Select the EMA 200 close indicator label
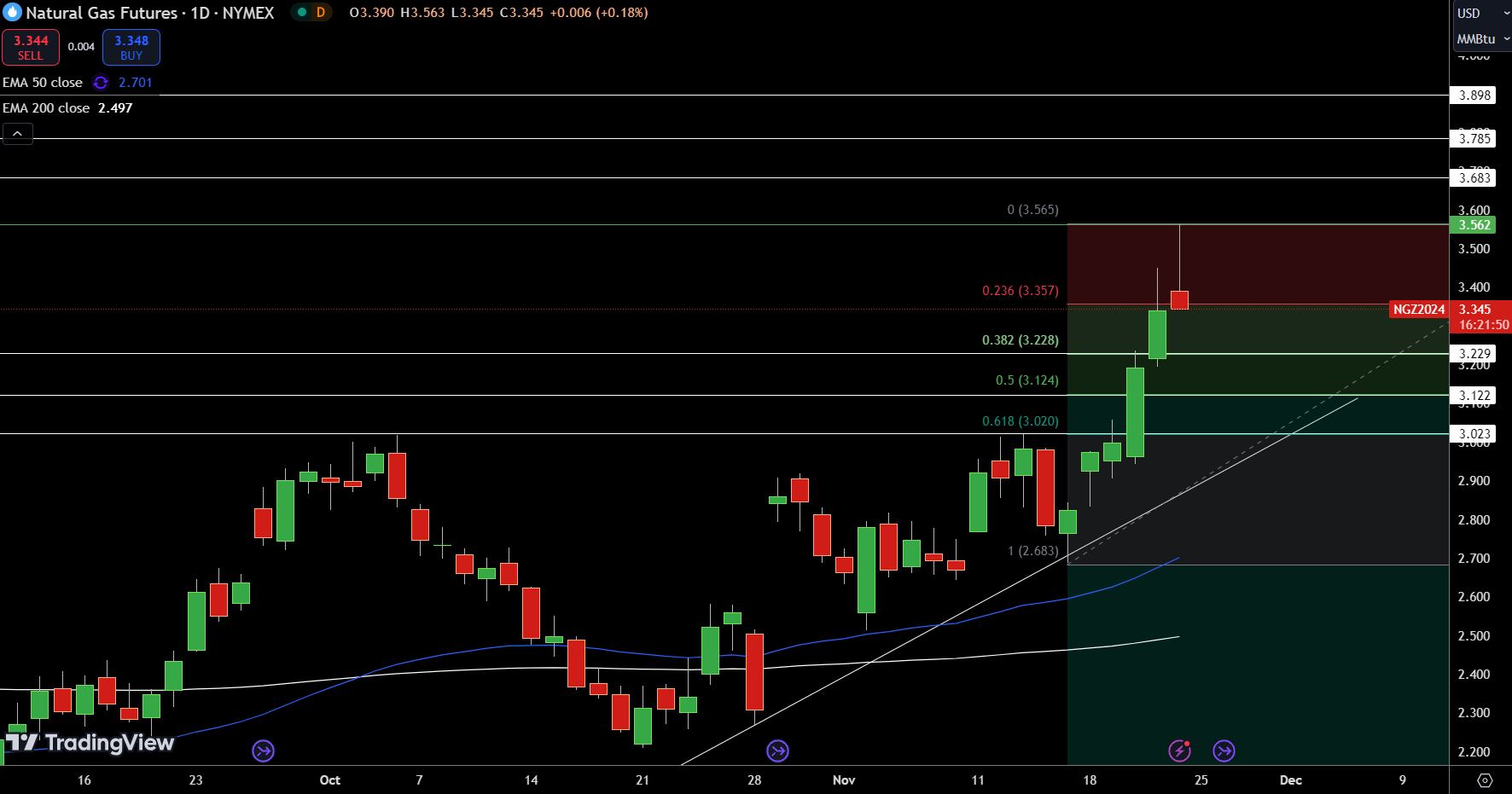 pos(46,108)
